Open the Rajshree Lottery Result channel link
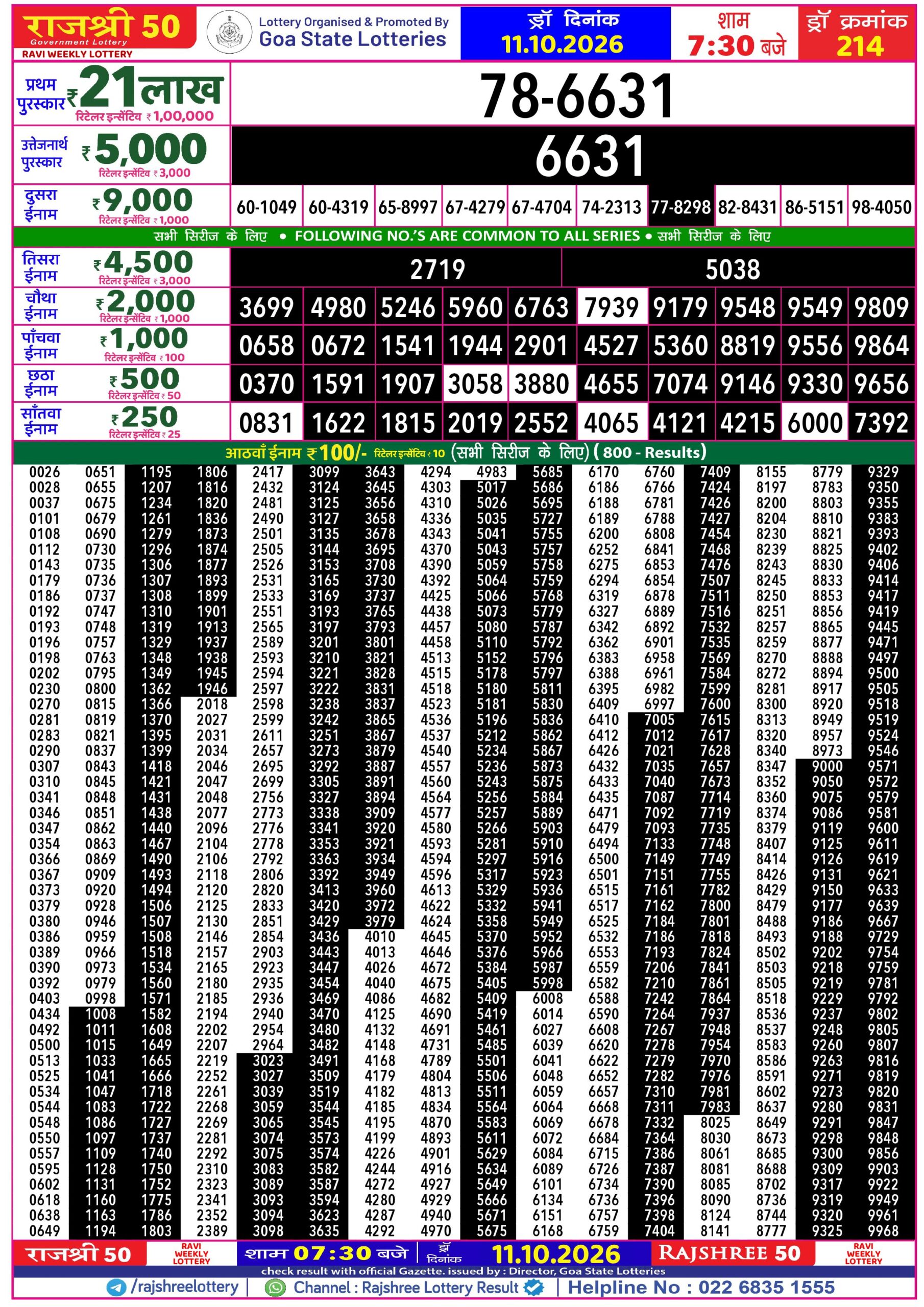The height and width of the screenshot is (1307, 924). (406, 1288)
